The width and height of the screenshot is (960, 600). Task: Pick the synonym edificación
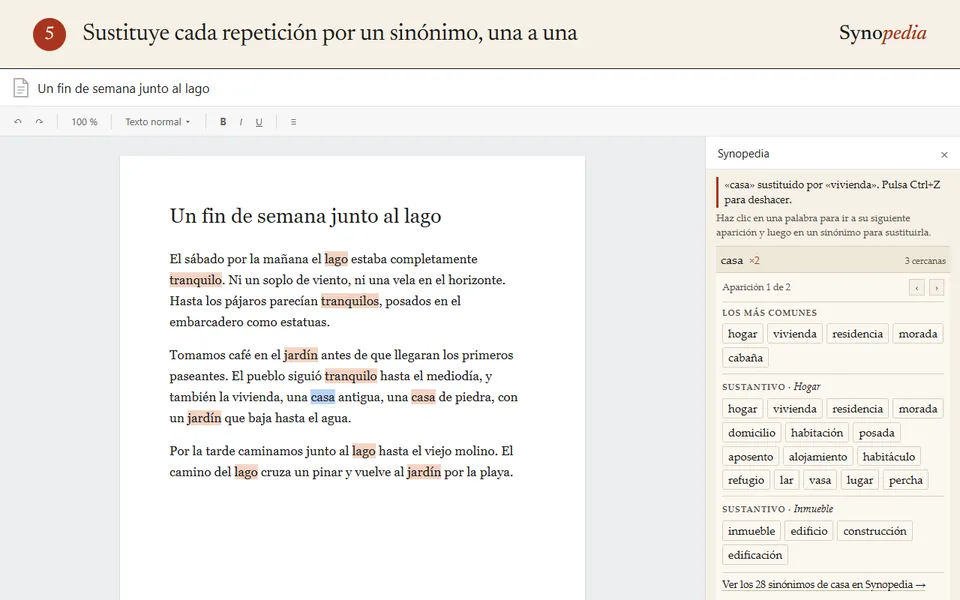tap(755, 555)
